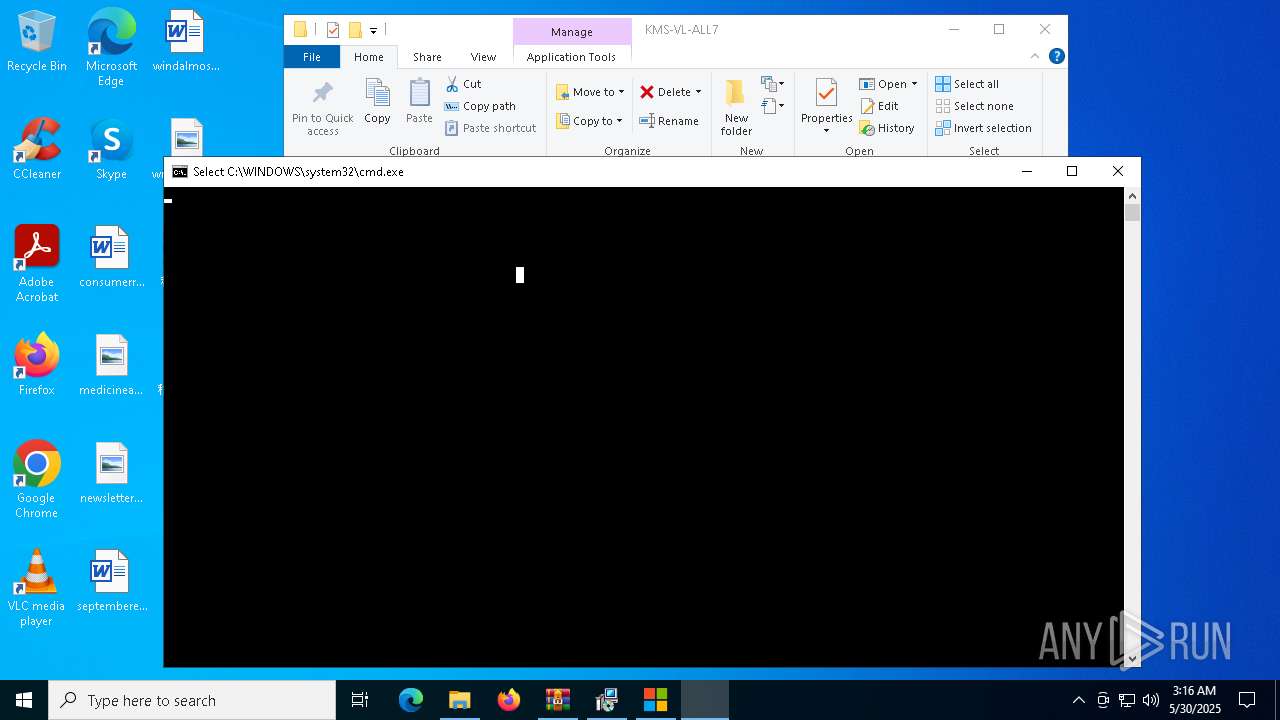
Task: Click Rename in Organize group
Action: pyautogui.click(x=669, y=121)
